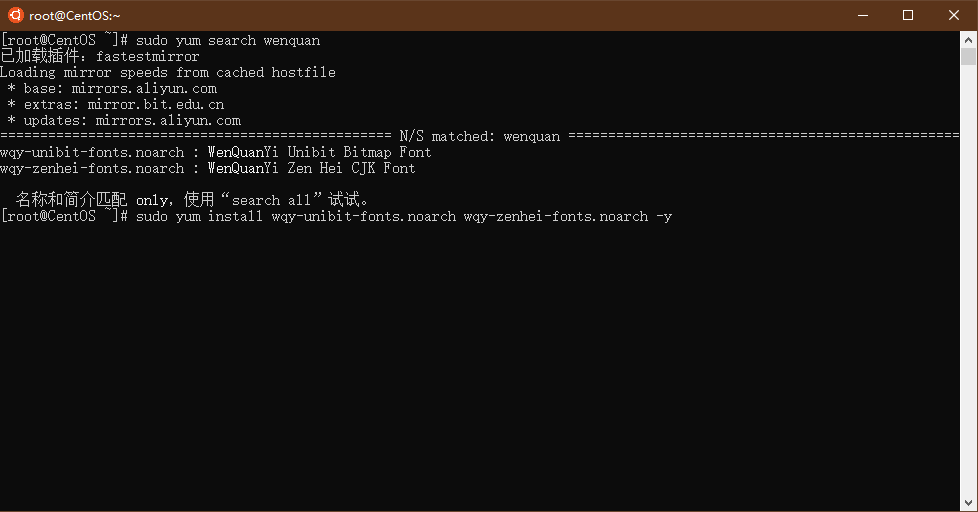Minimize the root@CentOS terminal window
The image size is (978, 512).
[x=863, y=15]
